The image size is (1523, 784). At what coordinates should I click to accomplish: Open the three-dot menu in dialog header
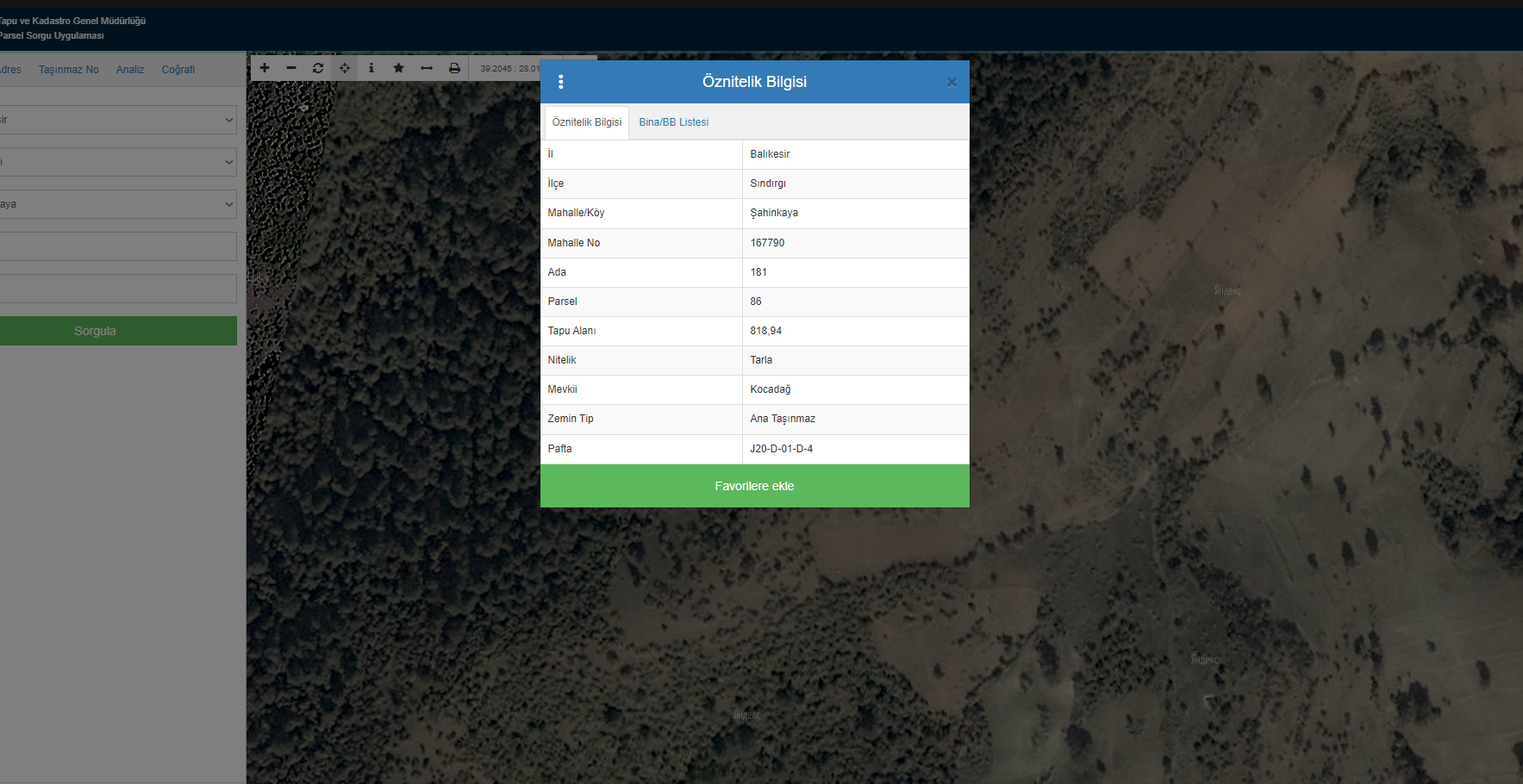561,82
